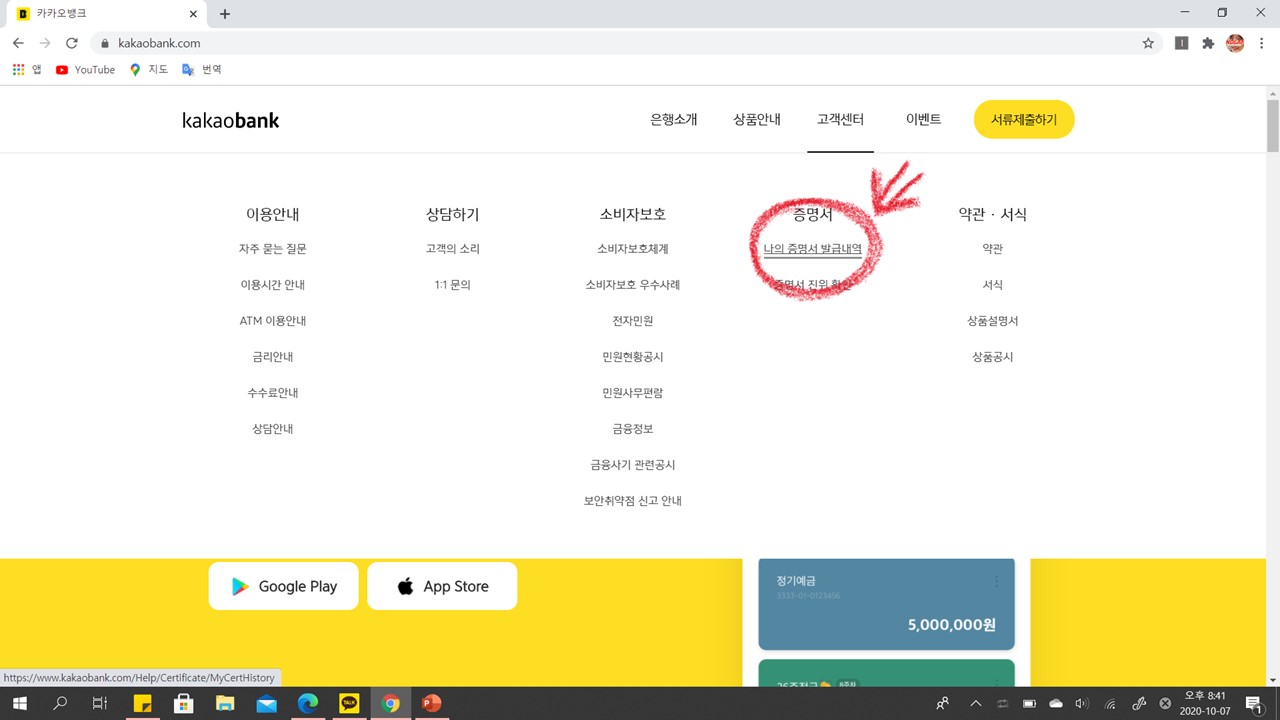This screenshot has height=720, width=1280.
Task: Open Mail app from the taskbar
Action: (x=266, y=703)
